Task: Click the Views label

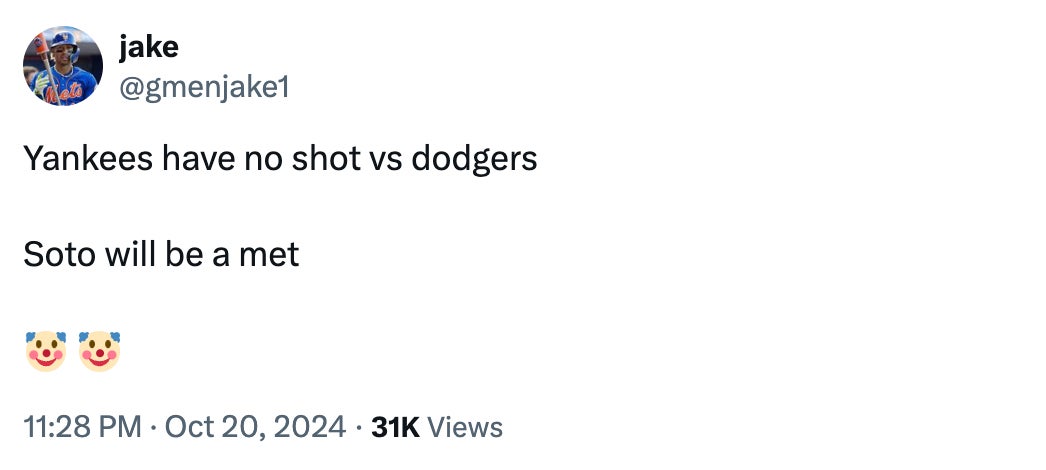Action: [x=465, y=428]
